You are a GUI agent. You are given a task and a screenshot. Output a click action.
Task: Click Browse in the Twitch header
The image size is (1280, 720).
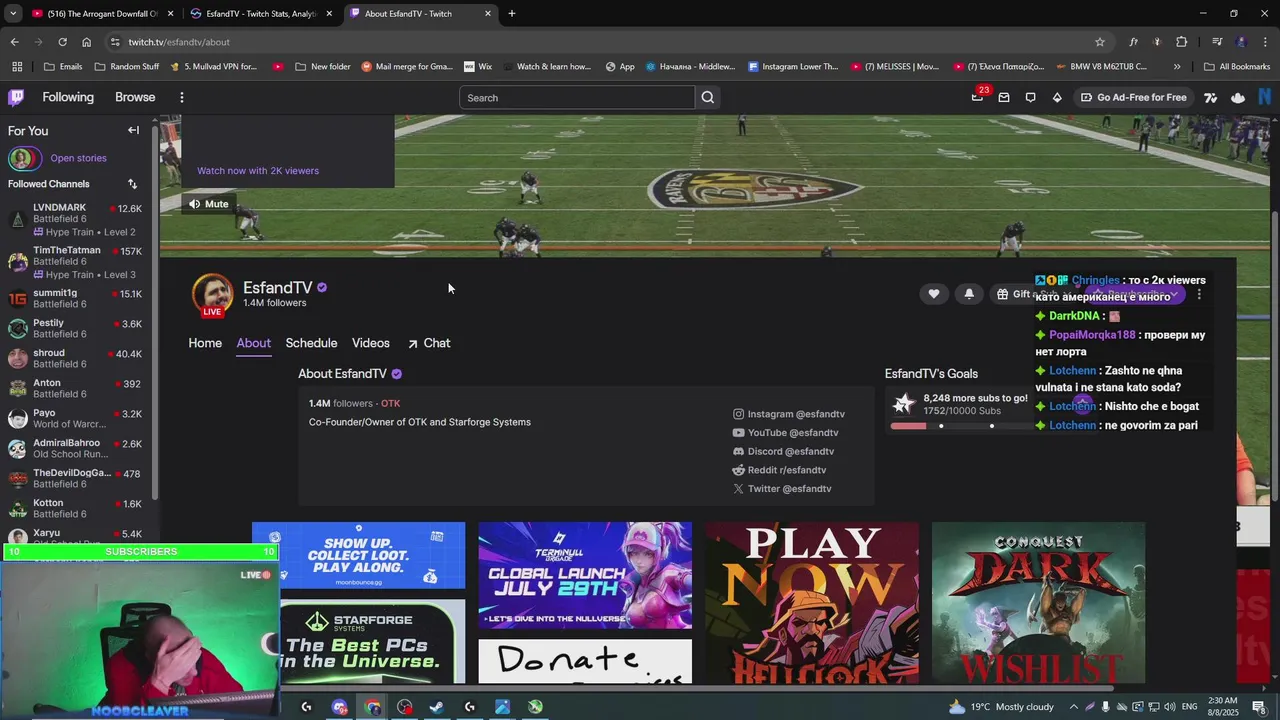(x=135, y=97)
